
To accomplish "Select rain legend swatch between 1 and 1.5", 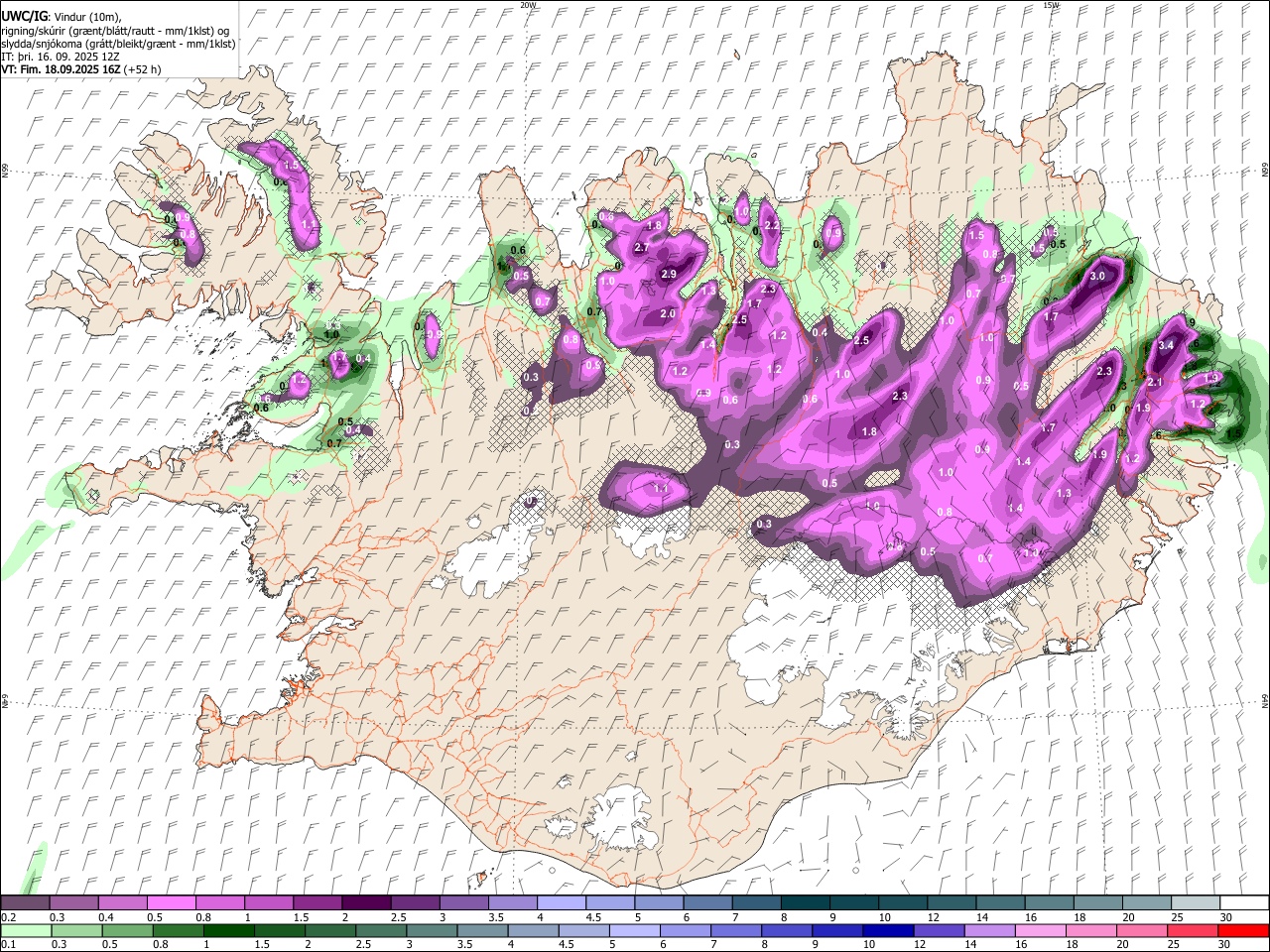I will point(228,930).
